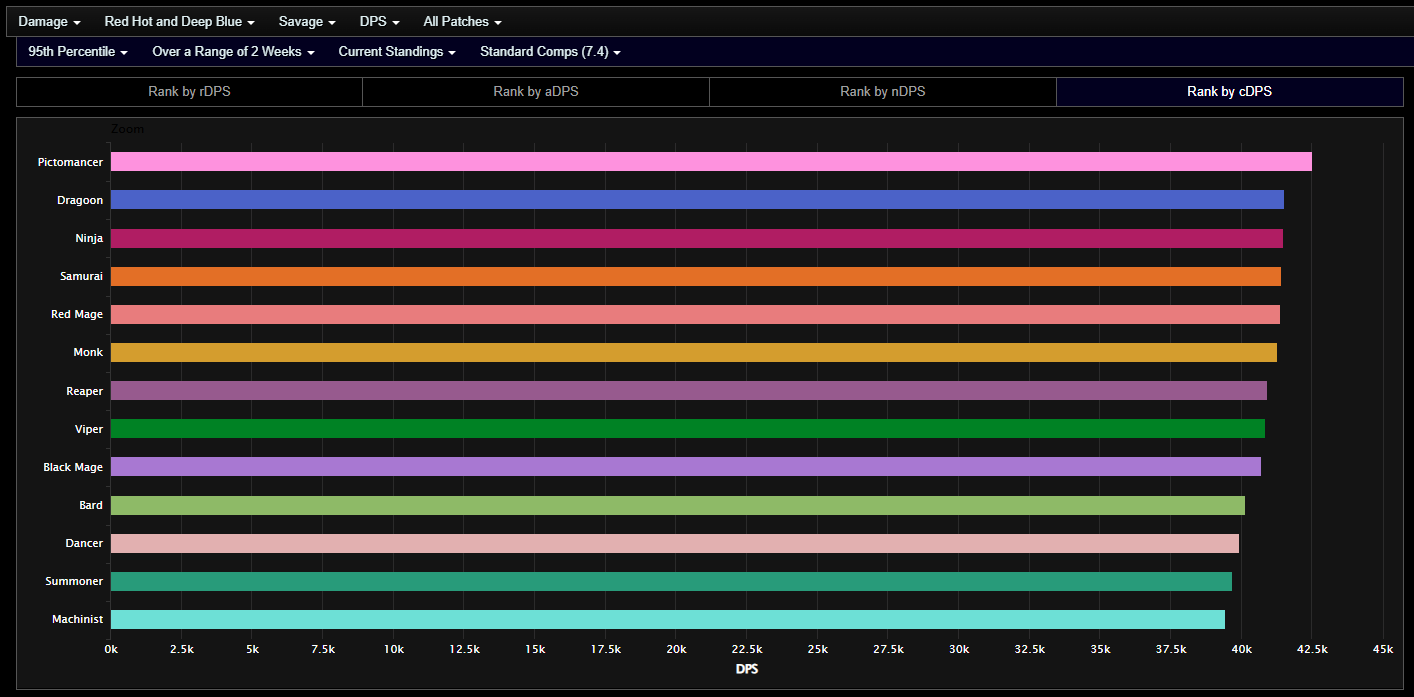
Task: Click the Monk axis label
Action: coord(88,352)
